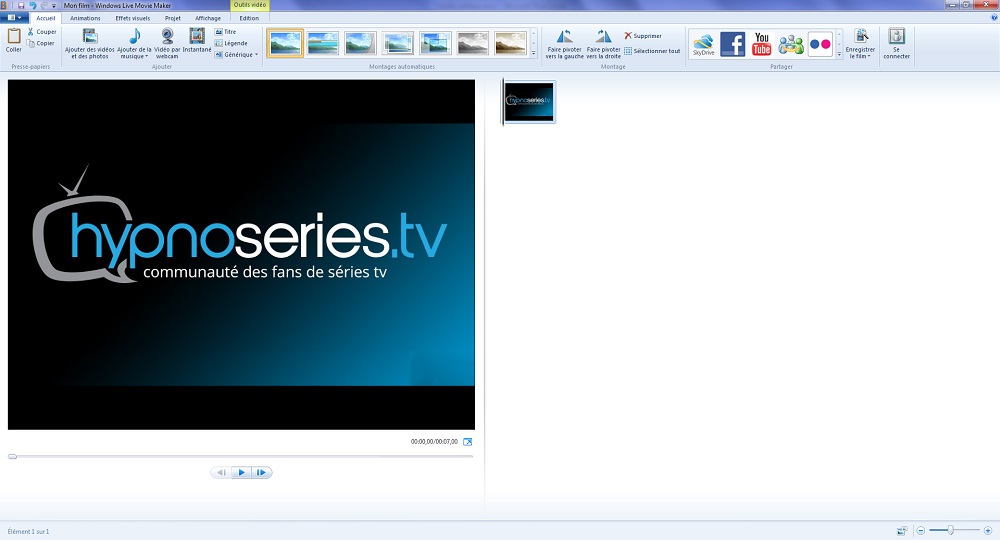The image size is (1000, 540).
Task: Select the fifth AutoMovie theme thumbnail
Action: (x=436, y=43)
